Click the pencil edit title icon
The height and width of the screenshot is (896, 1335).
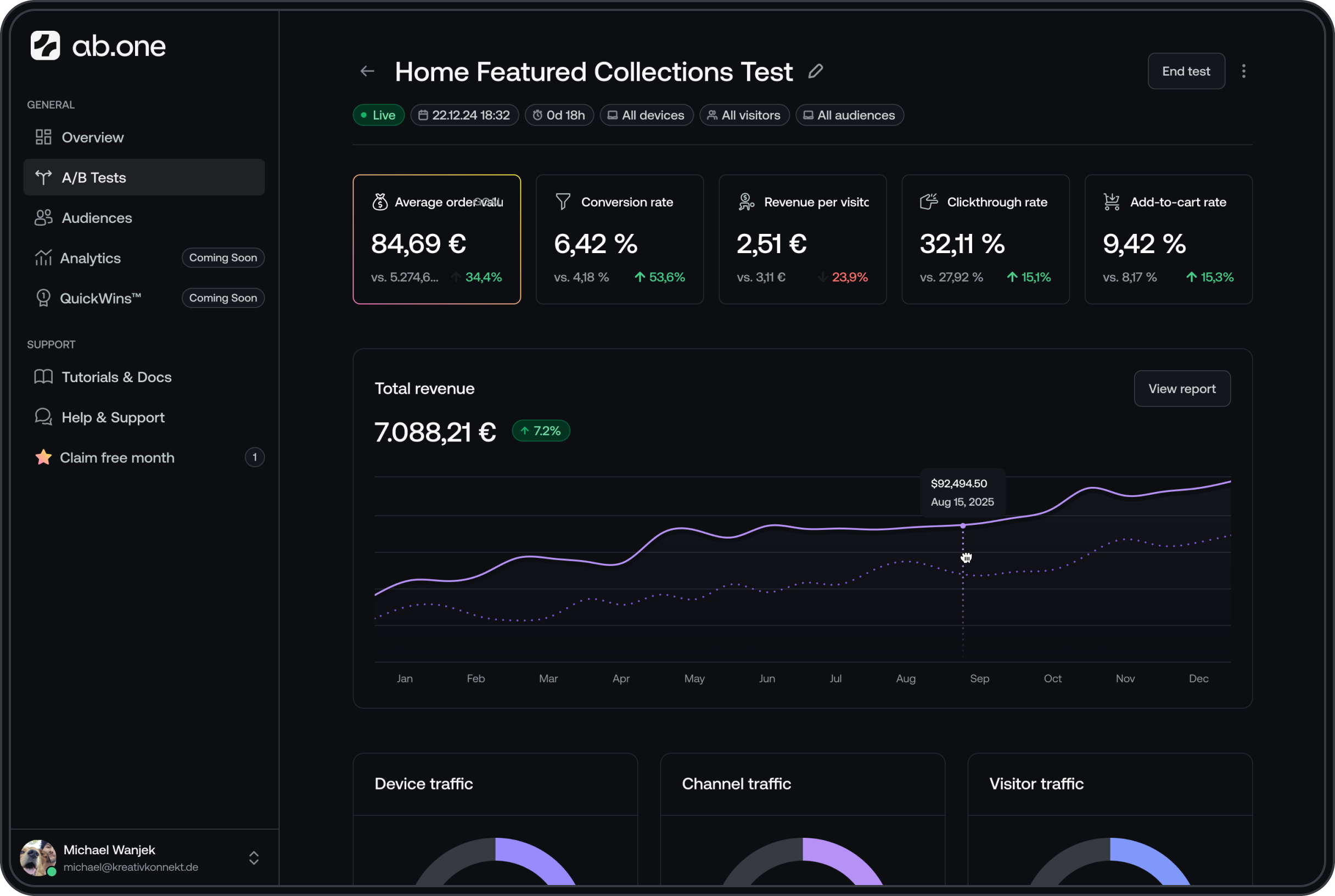(815, 71)
